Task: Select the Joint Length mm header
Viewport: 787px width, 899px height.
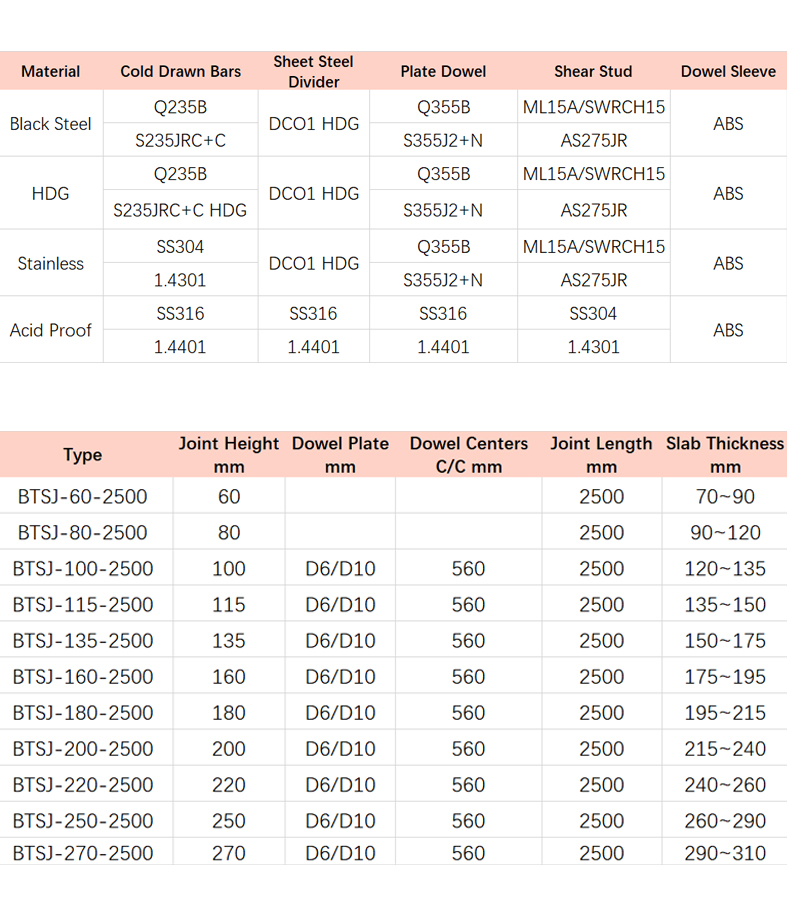Action: click(x=601, y=455)
